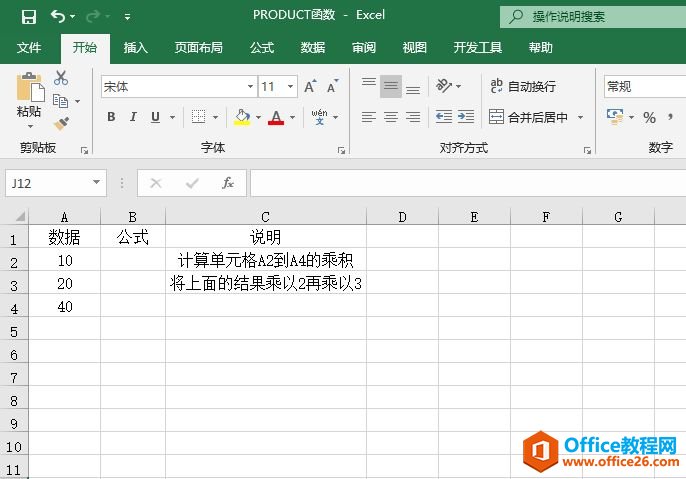The height and width of the screenshot is (479, 686).
Task: Apply the yellow fill color bucket
Action: click(x=242, y=117)
